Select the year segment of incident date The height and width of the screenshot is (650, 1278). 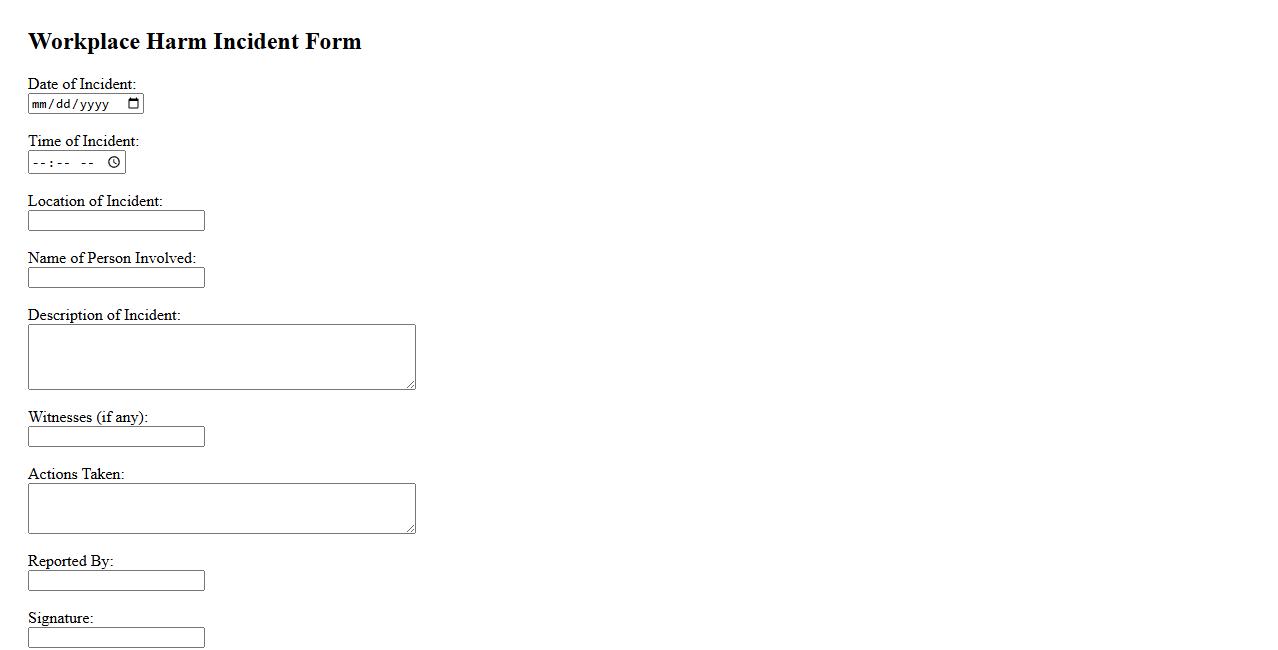point(94,104)
